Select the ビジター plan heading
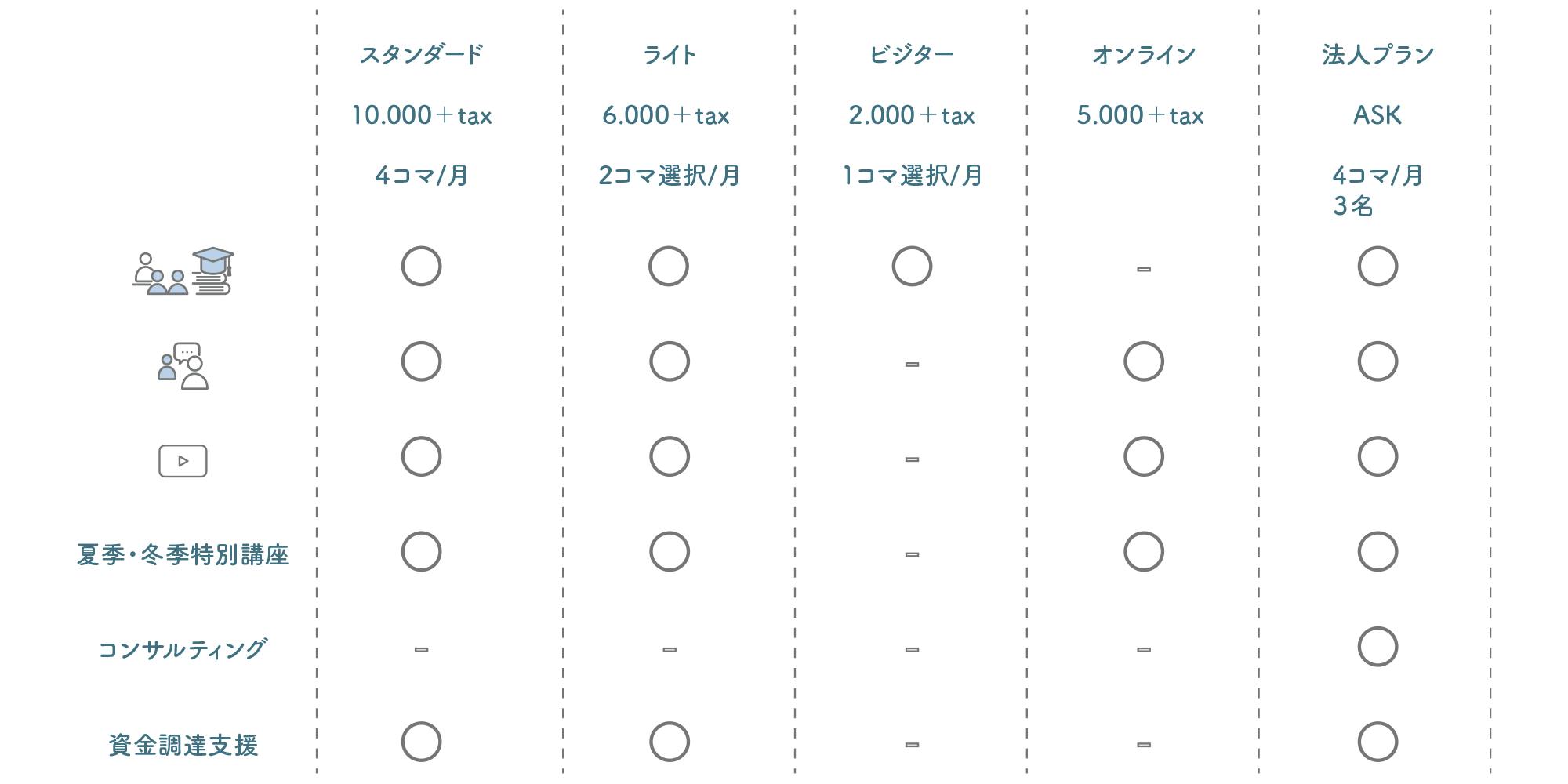The image size is (1568, 784). [911, 55]
